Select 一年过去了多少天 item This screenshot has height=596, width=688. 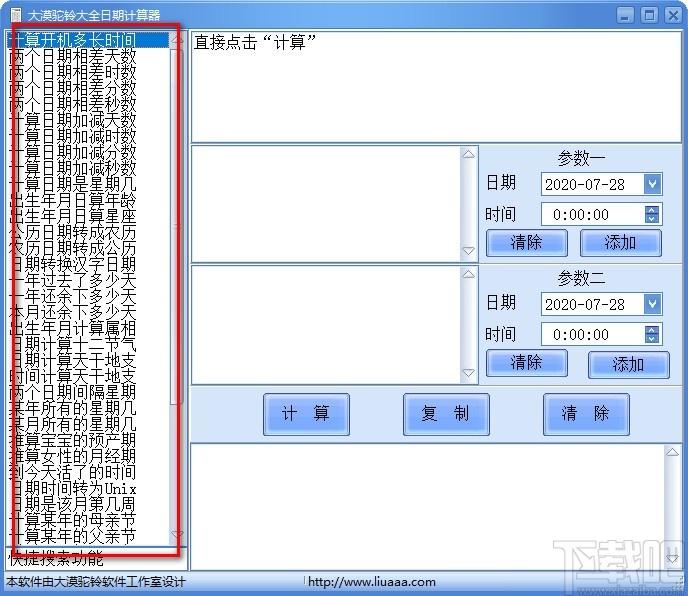pos(88,280)
